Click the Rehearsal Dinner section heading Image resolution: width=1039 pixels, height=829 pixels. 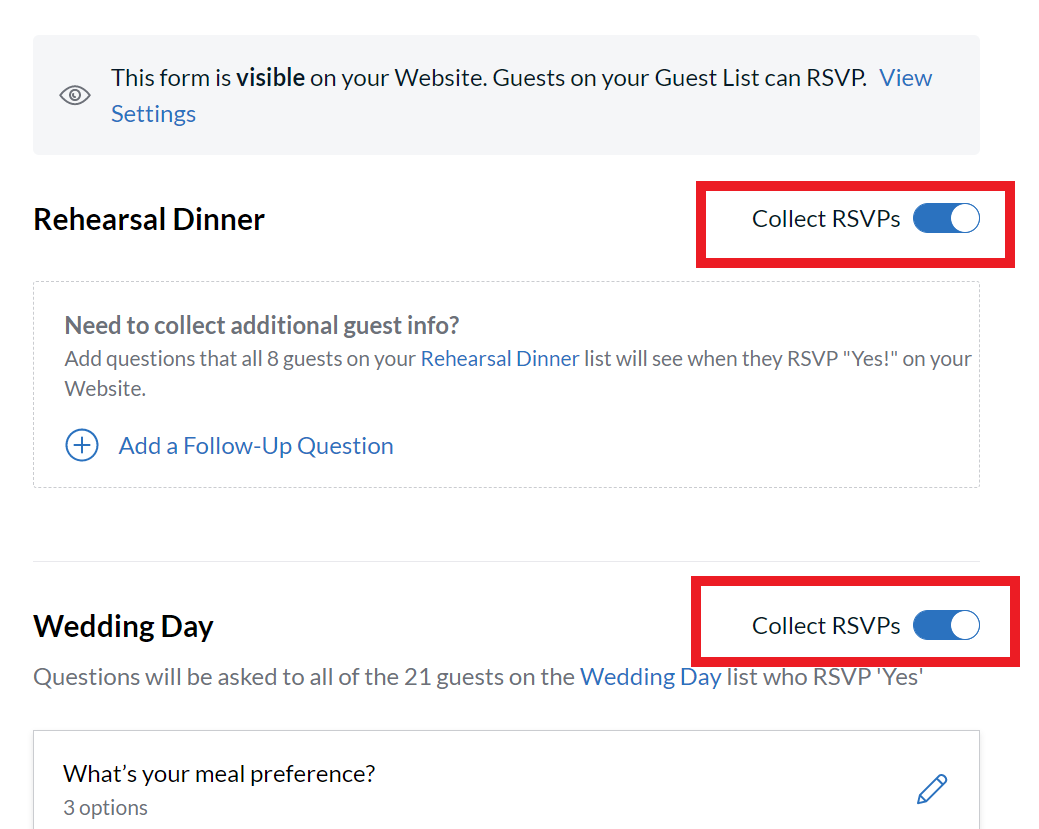[x=149, y=219]
